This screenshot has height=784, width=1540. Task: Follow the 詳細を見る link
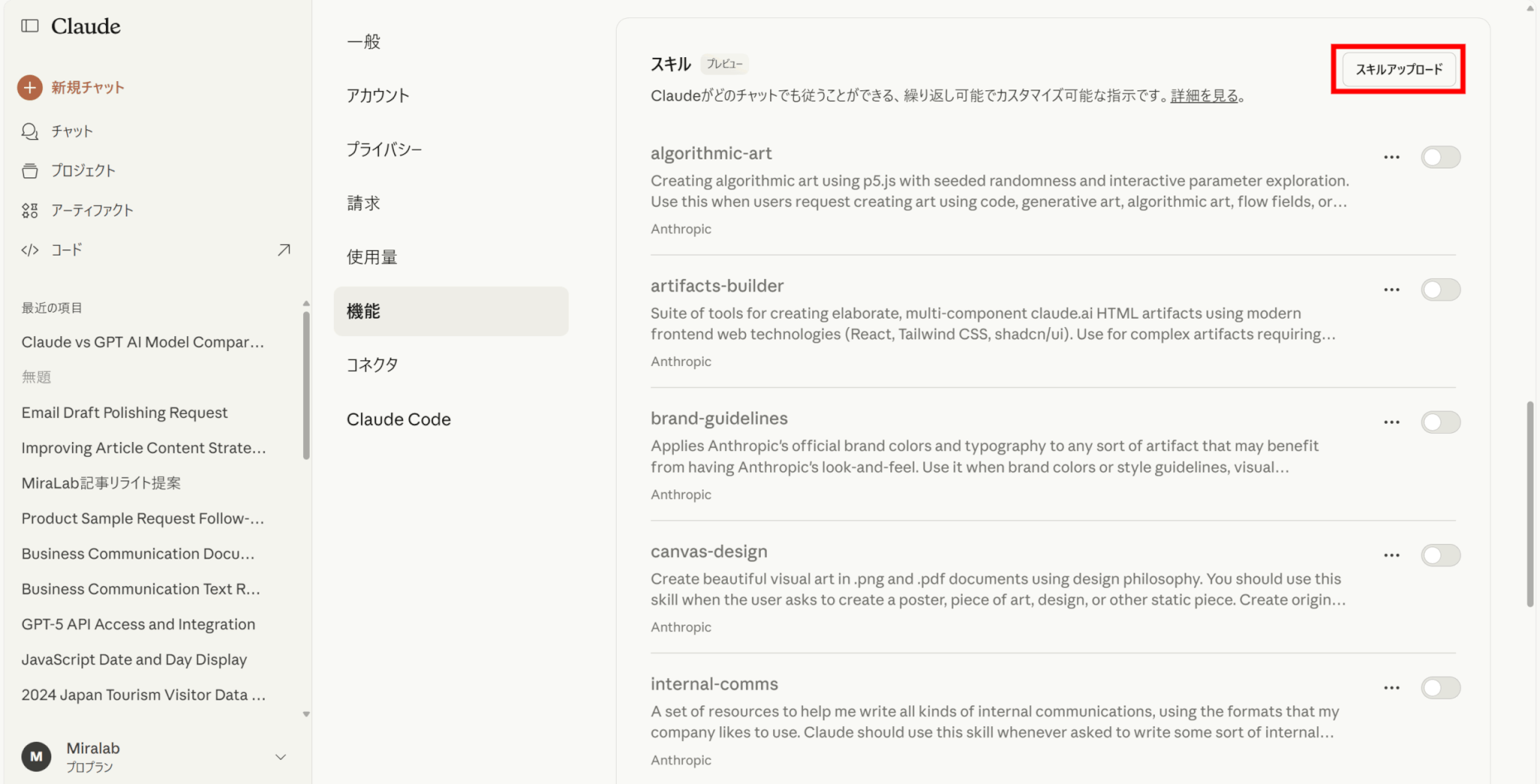1204,96
